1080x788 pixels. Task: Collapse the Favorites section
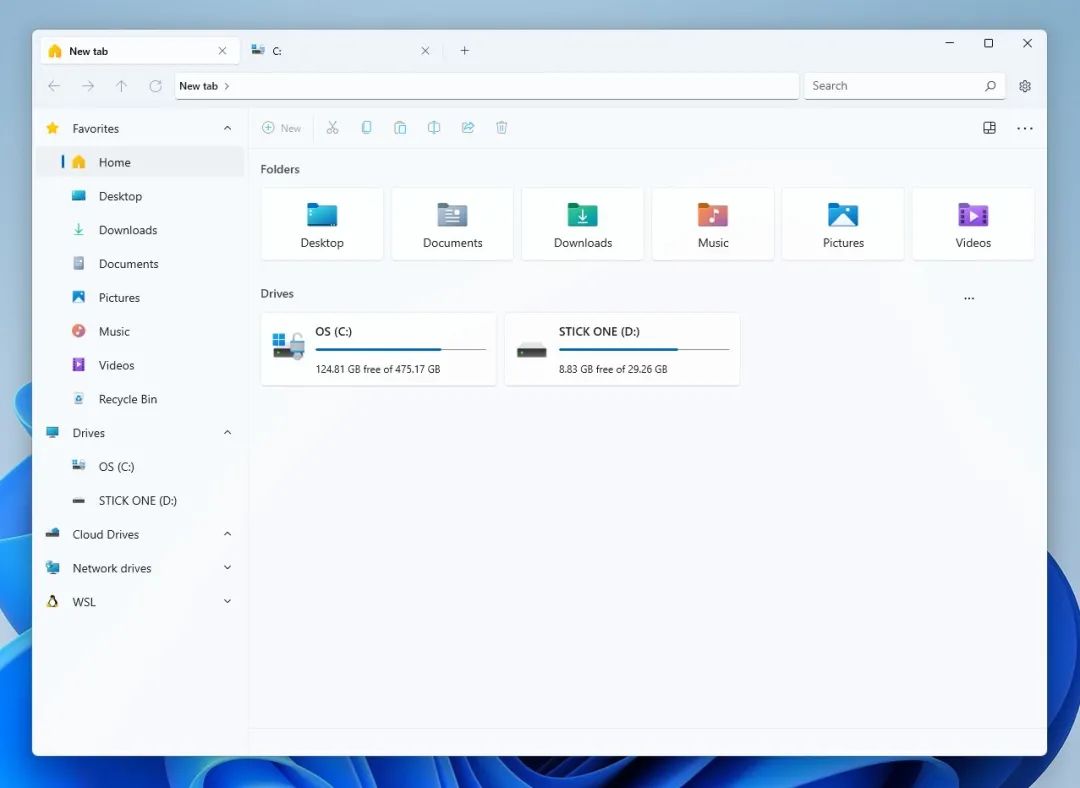(x=227, y=129)
